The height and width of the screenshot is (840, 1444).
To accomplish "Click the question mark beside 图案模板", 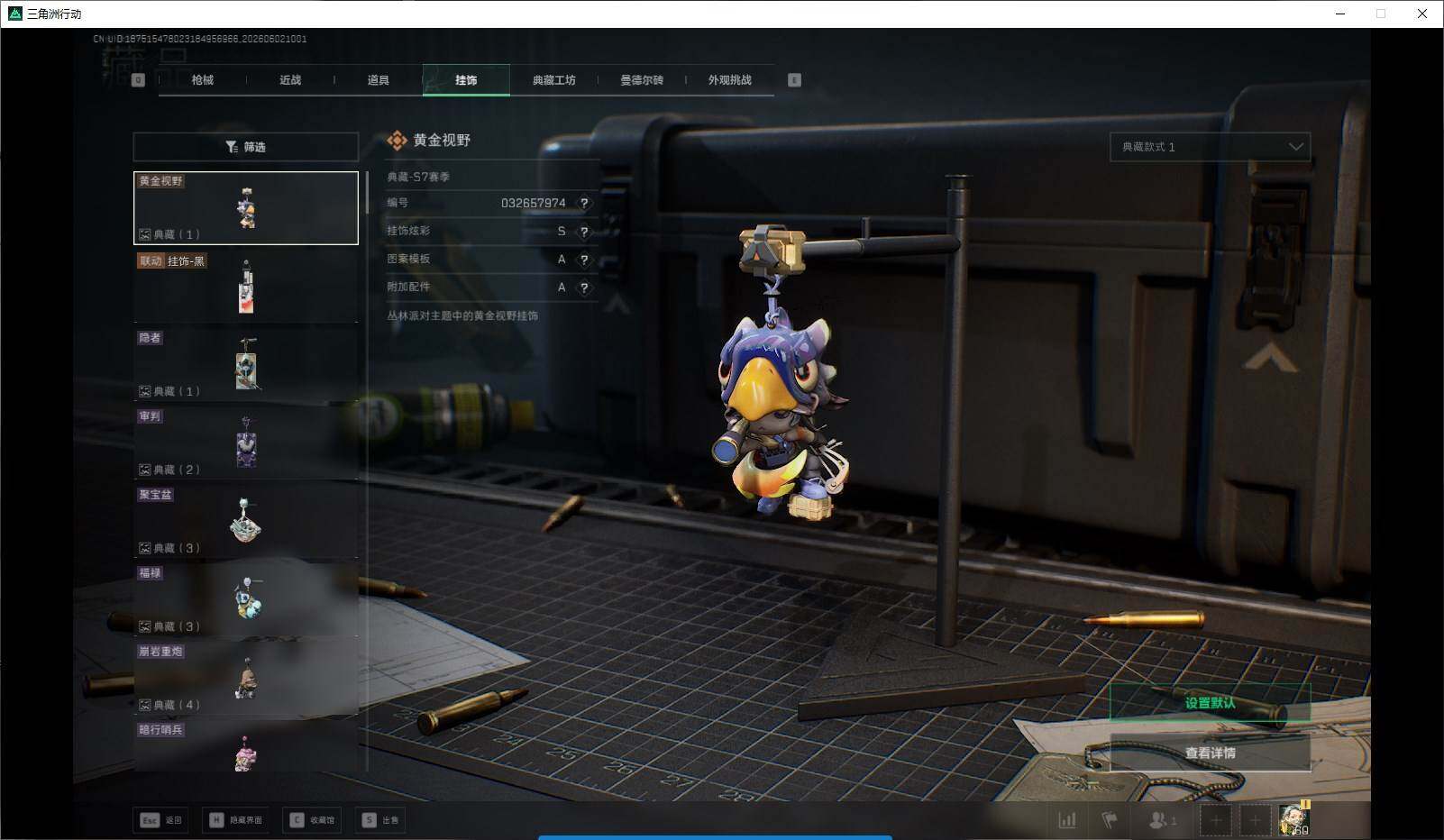I will click(584, 260).
